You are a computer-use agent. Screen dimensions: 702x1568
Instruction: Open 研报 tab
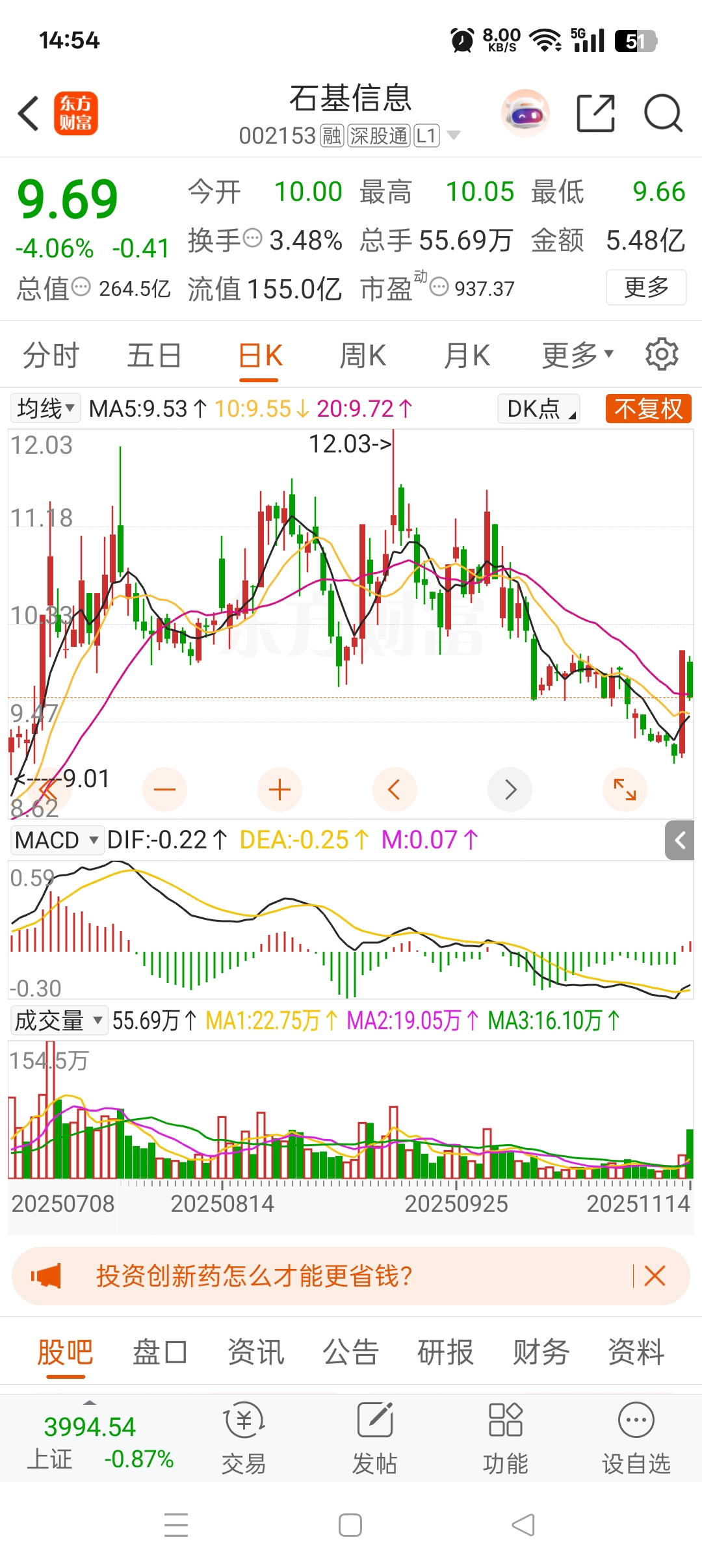click(445, 1352)
